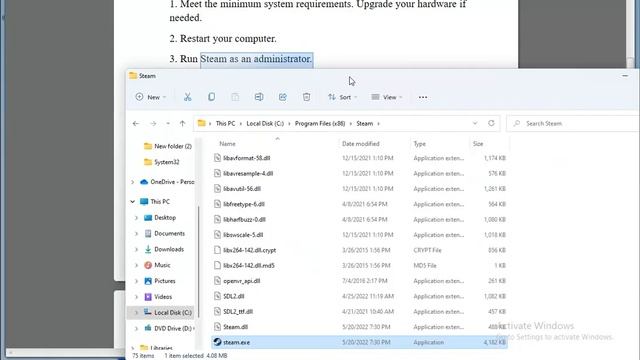Image resolution: width=640 pixels, height=360 pixels.
Task: Minimize the Steam Explorer window
Action: 625,76
